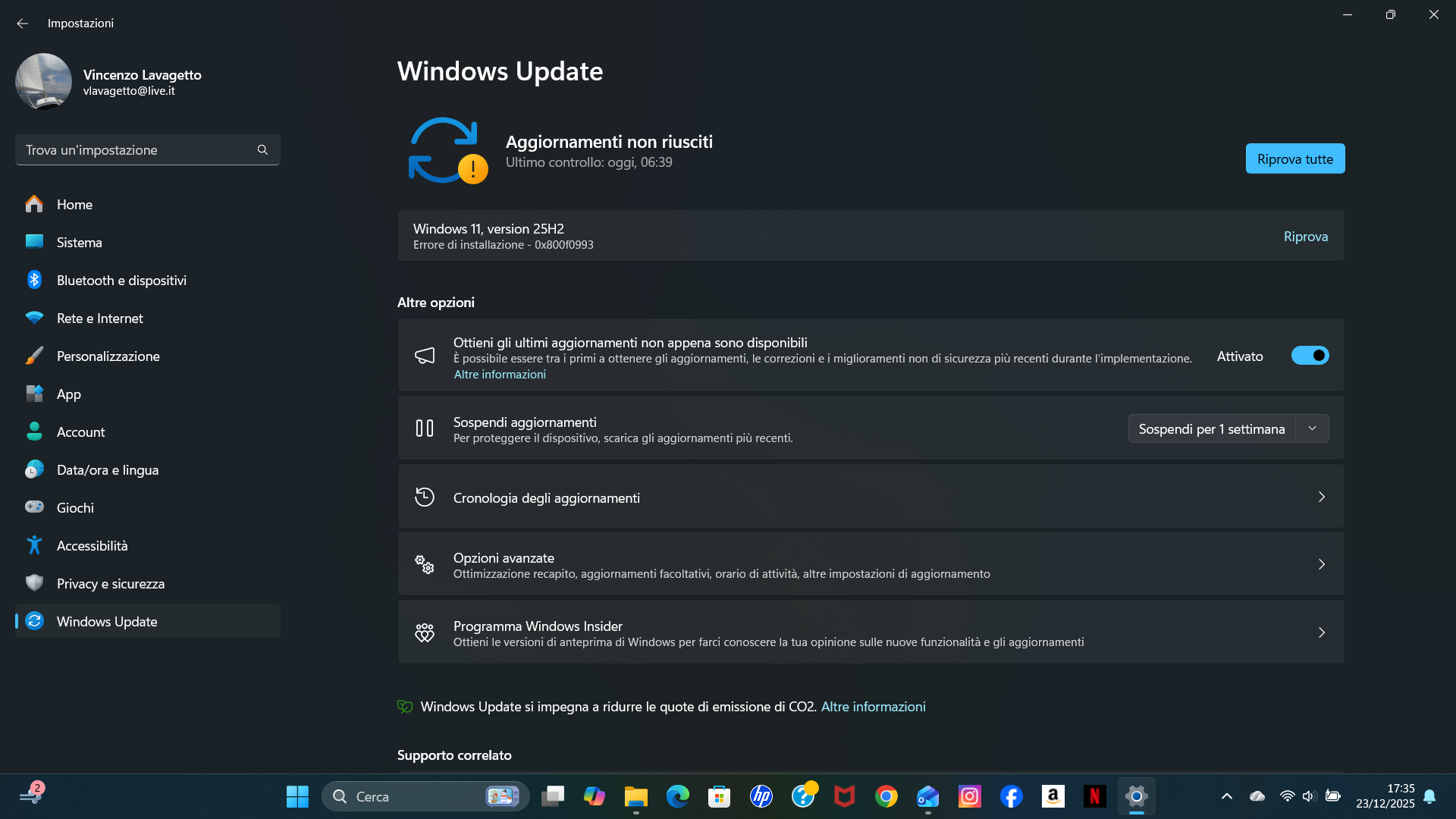The image size is (1456, 819).
Task: Open Accessibilità figure icon in sidebar
Action: pyautogui.click(x=34, y=545)
